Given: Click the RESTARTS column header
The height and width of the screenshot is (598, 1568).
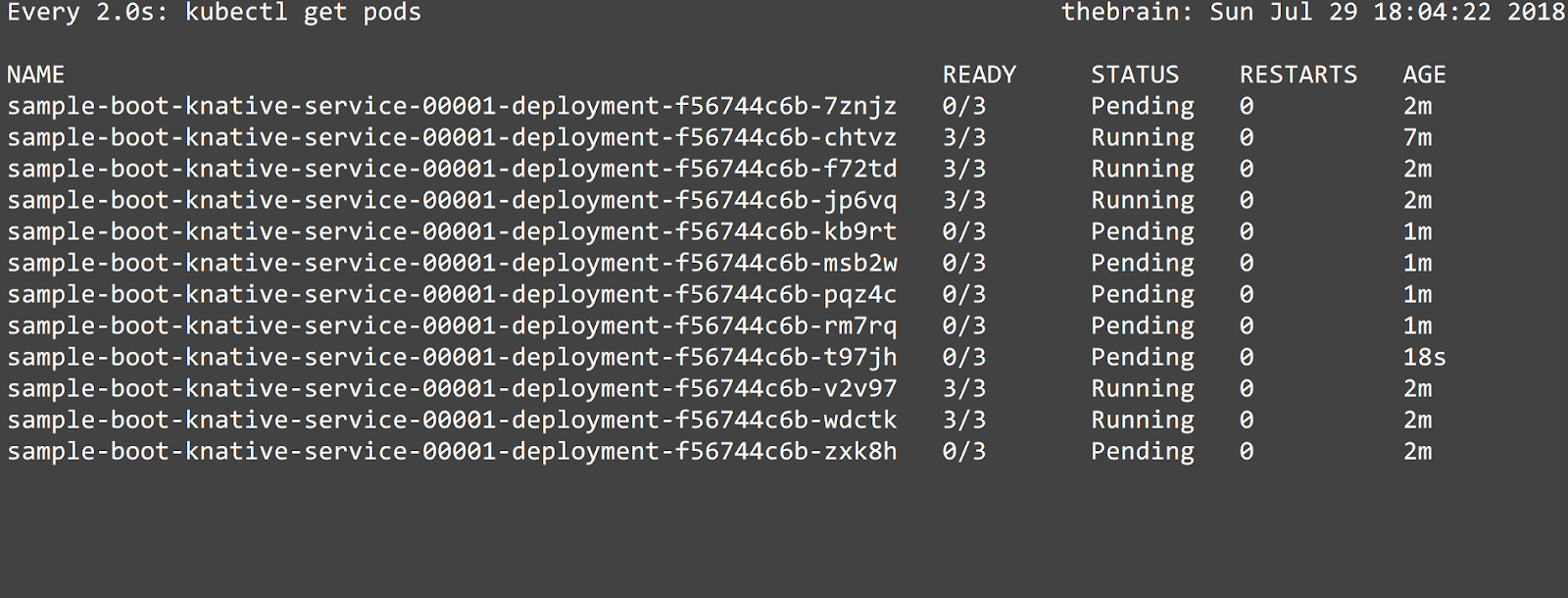Looking at the screenshot, I should [x=1298, y=75].
